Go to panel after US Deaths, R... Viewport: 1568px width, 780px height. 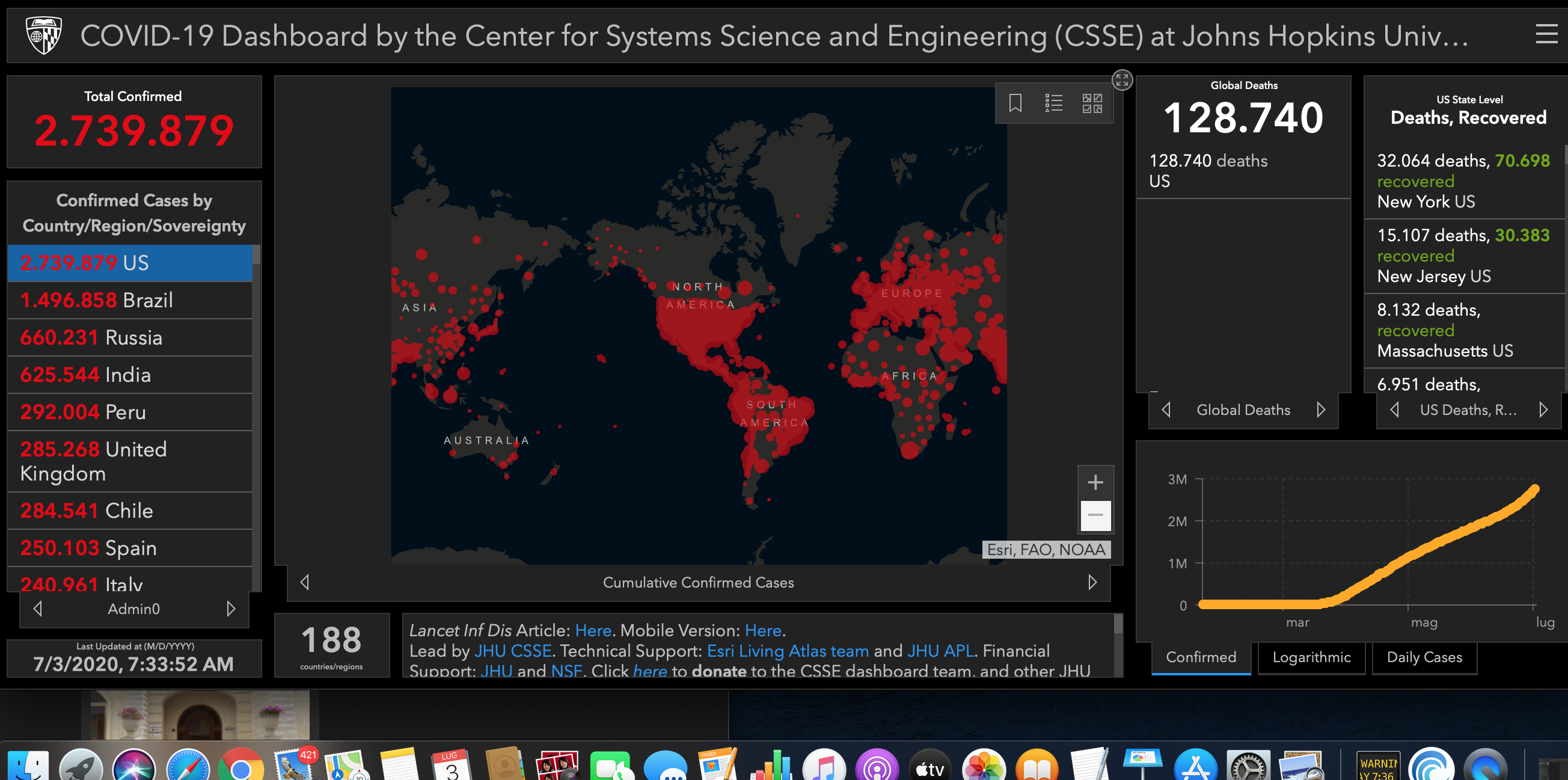coord(1544,409)
